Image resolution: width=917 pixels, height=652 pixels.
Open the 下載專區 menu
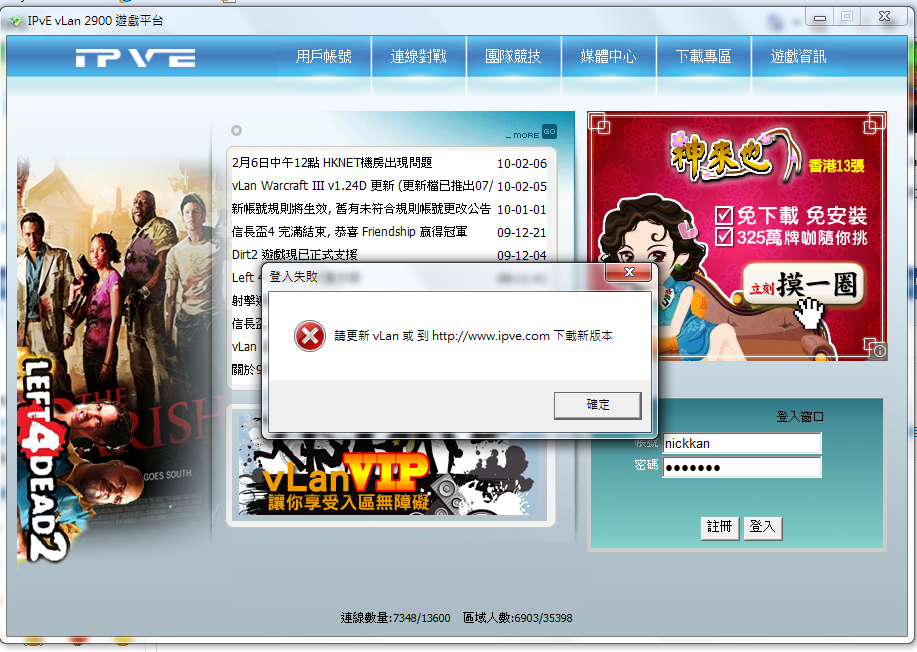(x=704, y=56)
